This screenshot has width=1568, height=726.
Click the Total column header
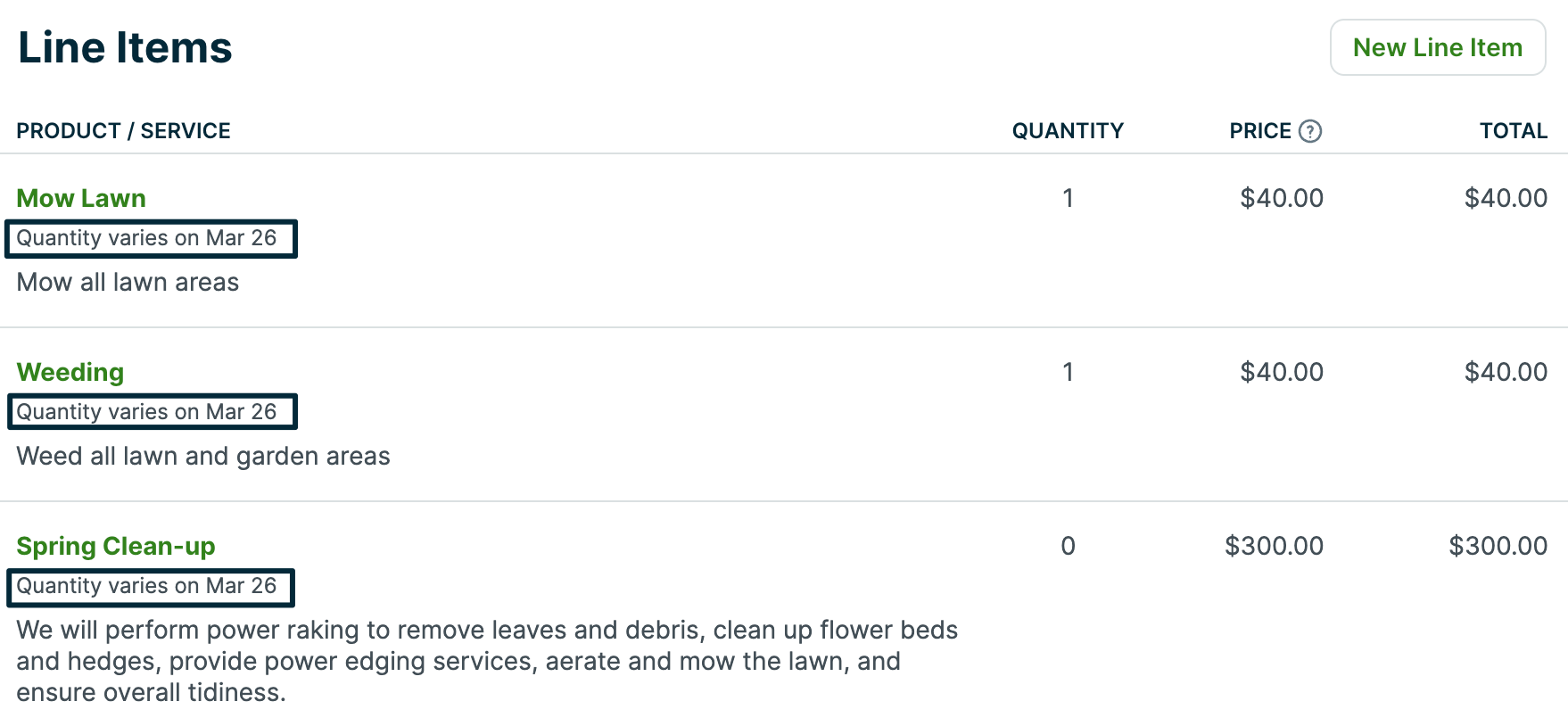tap(1513, 131)
